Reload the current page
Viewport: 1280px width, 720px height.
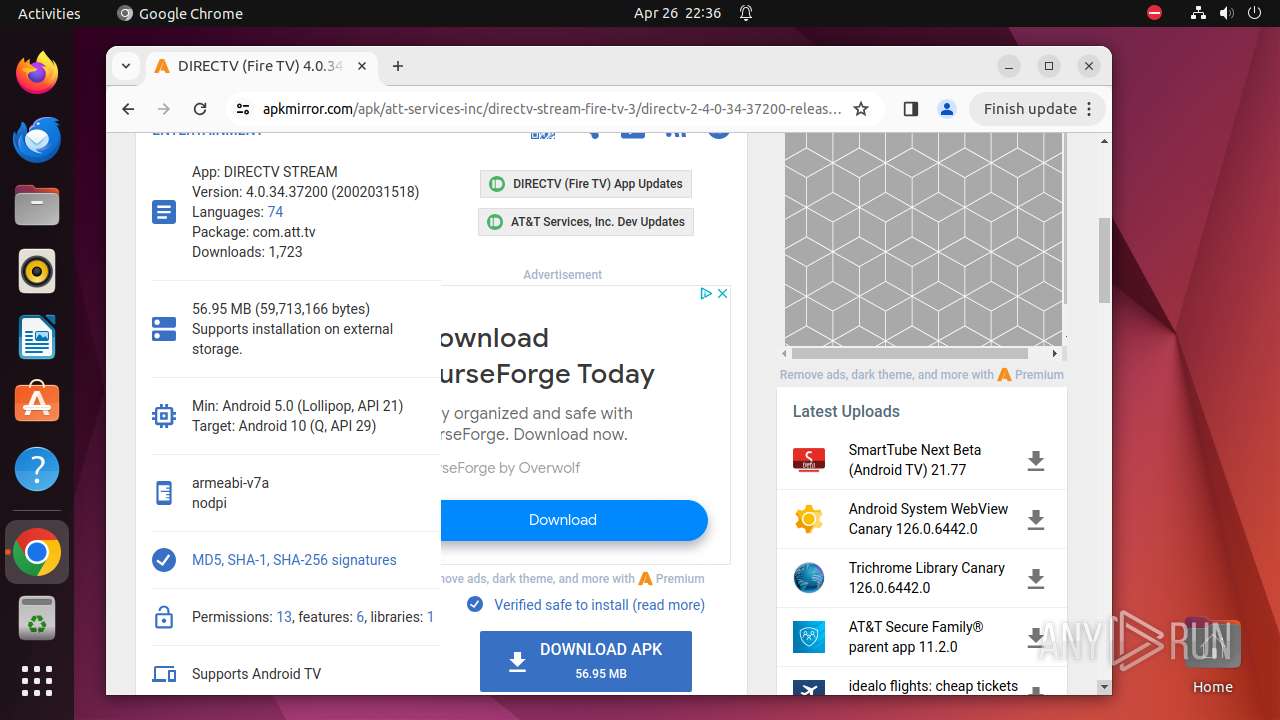click(x=200, y=109)
